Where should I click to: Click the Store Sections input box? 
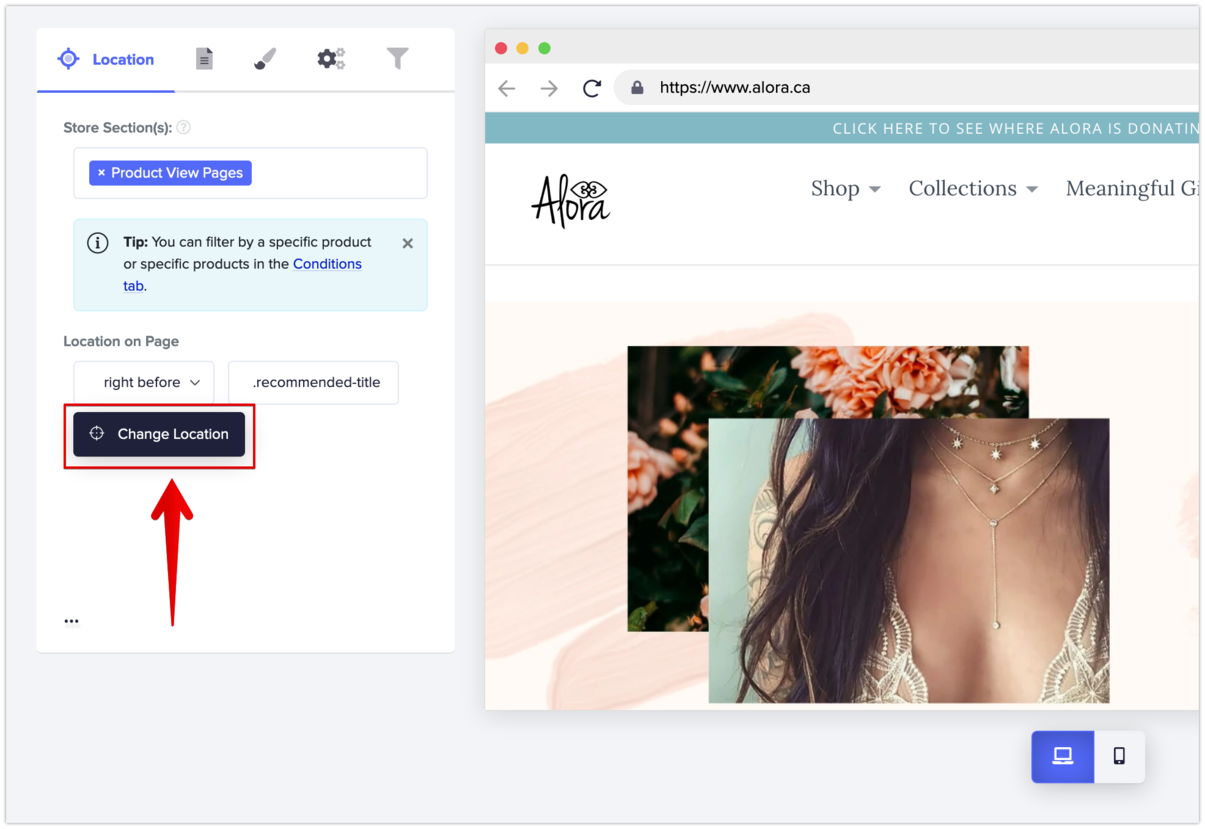340,173
